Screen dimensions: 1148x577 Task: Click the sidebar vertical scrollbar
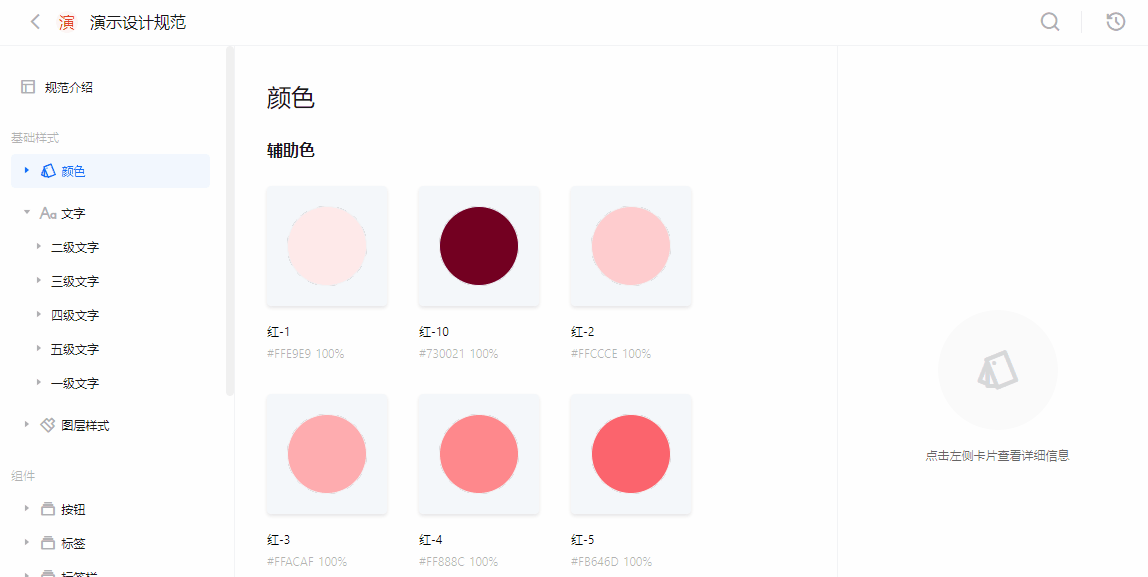click(x=230, y=220)
